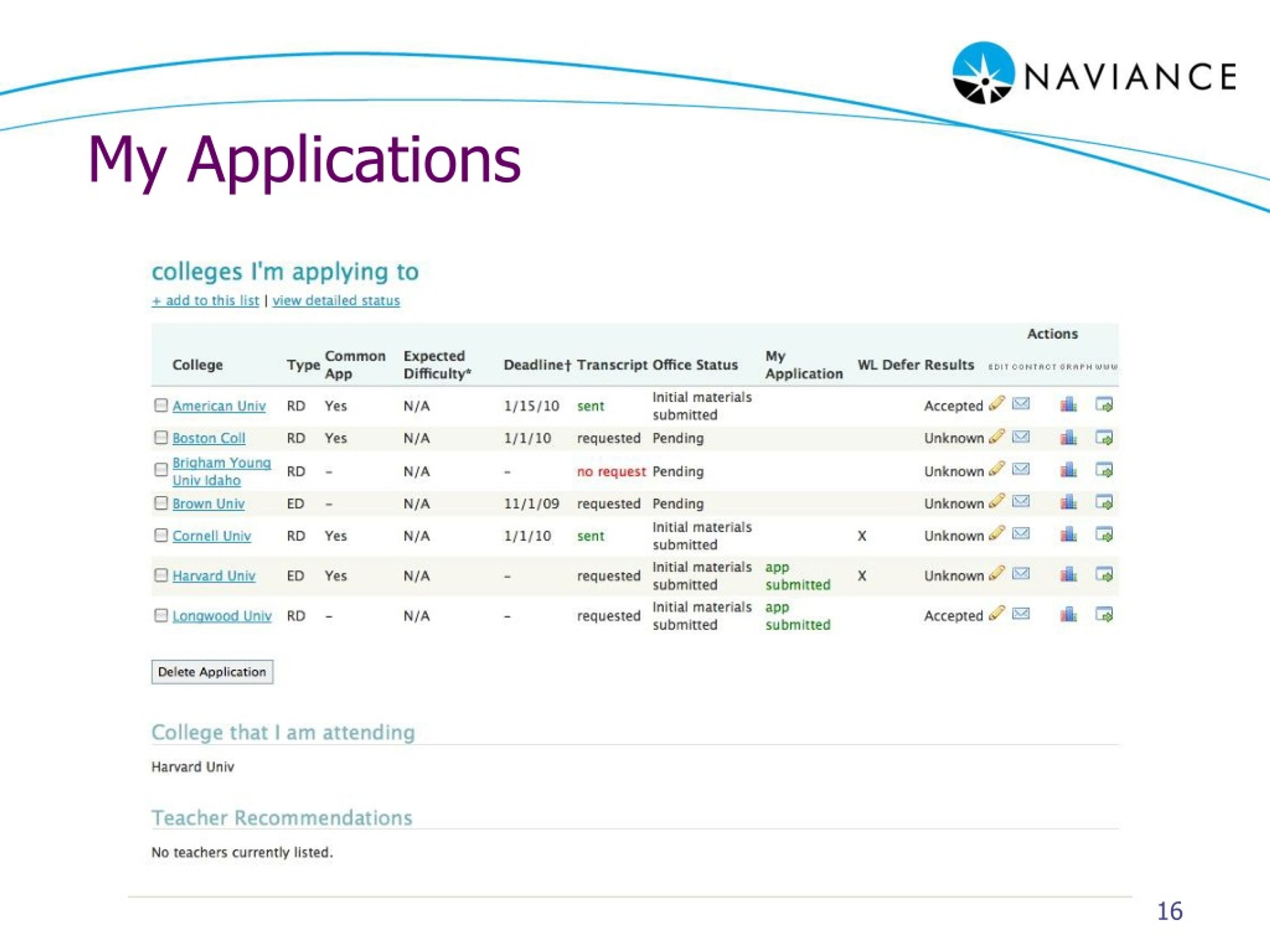Open the website icon for Brown Univ
The width and height of the screenshot is (1270, 952).
1104,502
